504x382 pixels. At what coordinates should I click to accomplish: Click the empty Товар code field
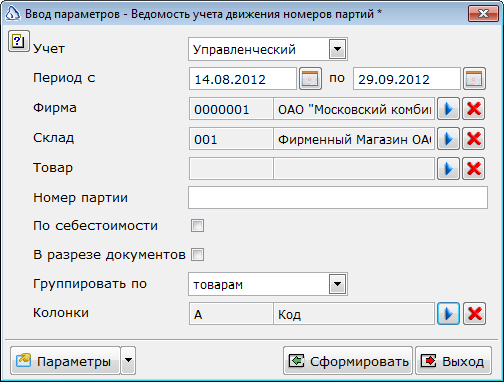231,168
